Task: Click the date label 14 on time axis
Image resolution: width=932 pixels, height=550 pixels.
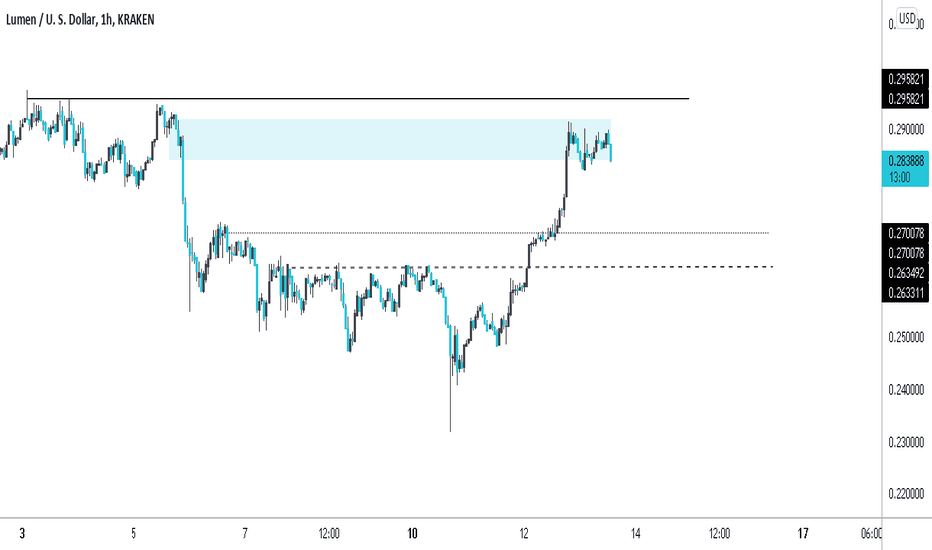Action: 635,533
